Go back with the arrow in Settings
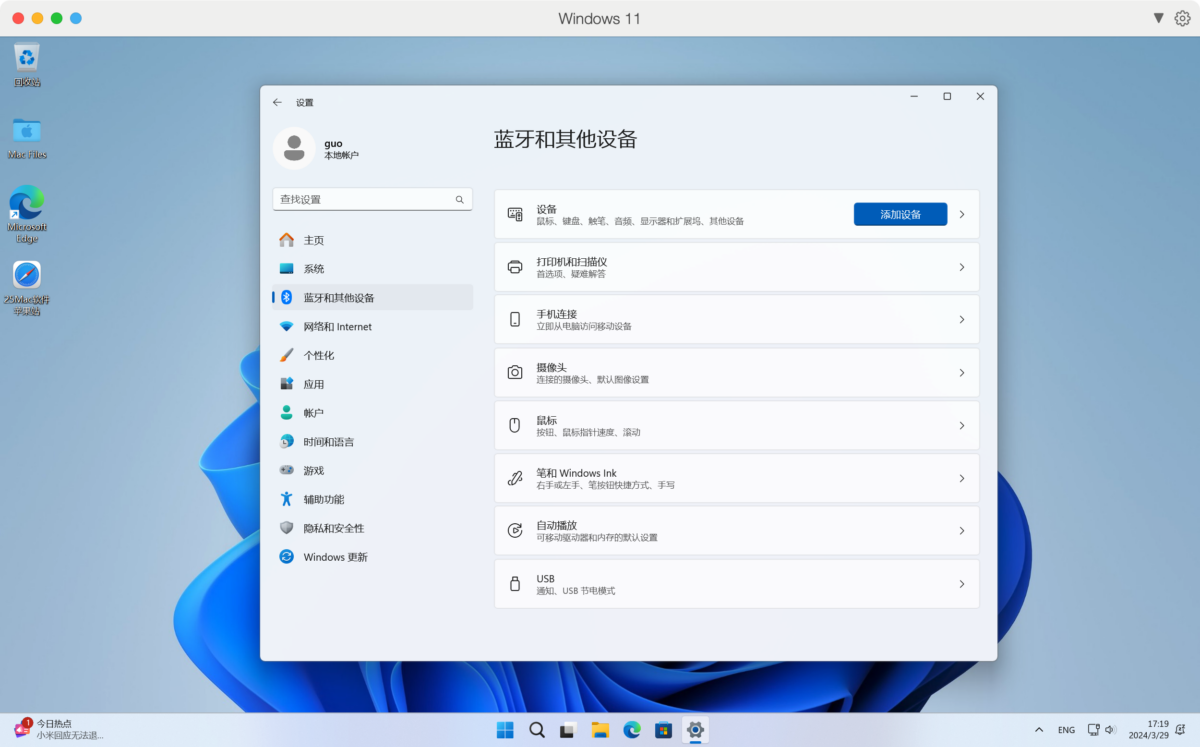Viewport: 1200px width, 747px height. [x=278, y=102]
